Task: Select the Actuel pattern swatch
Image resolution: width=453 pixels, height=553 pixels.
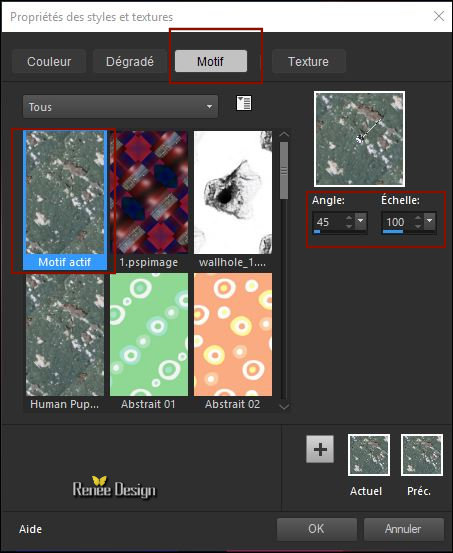Action: coord(369,455)
